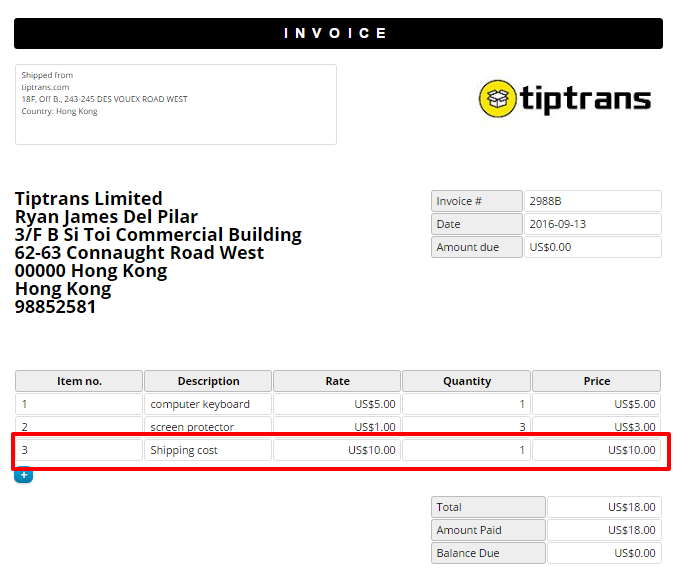This screenshot has height=583, width=679.
Task: Click the 'Rate' column header
Action: pos(337,381)
